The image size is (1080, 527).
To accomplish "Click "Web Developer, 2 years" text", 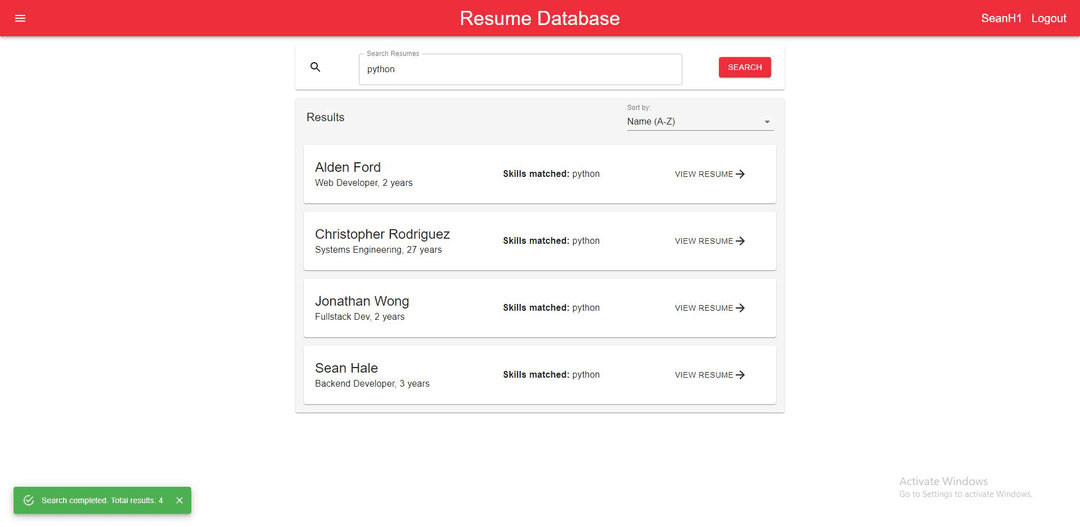I will click(x=364, y=183).
